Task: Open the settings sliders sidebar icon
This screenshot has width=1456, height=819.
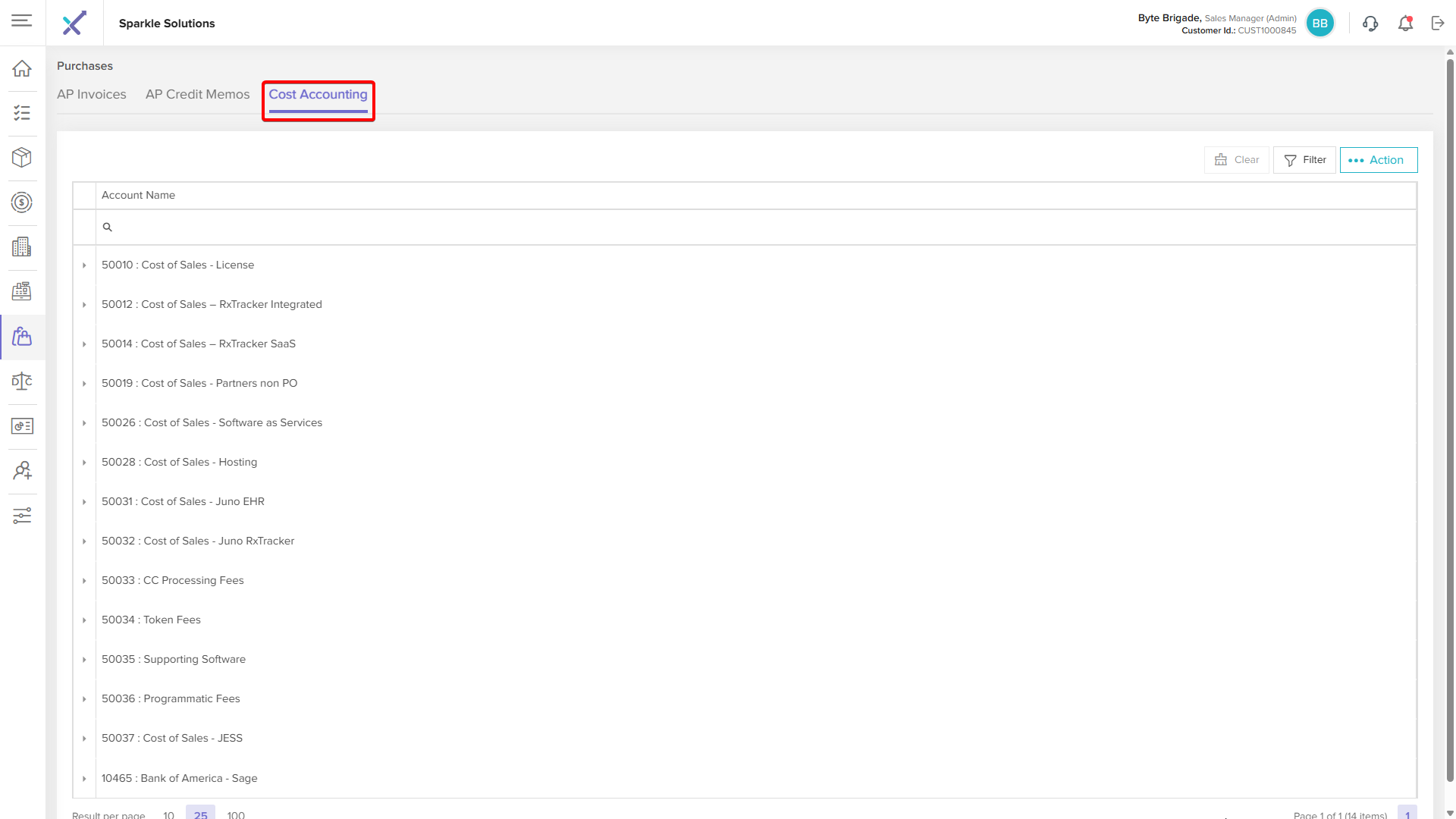Action: tap(22, 516)
